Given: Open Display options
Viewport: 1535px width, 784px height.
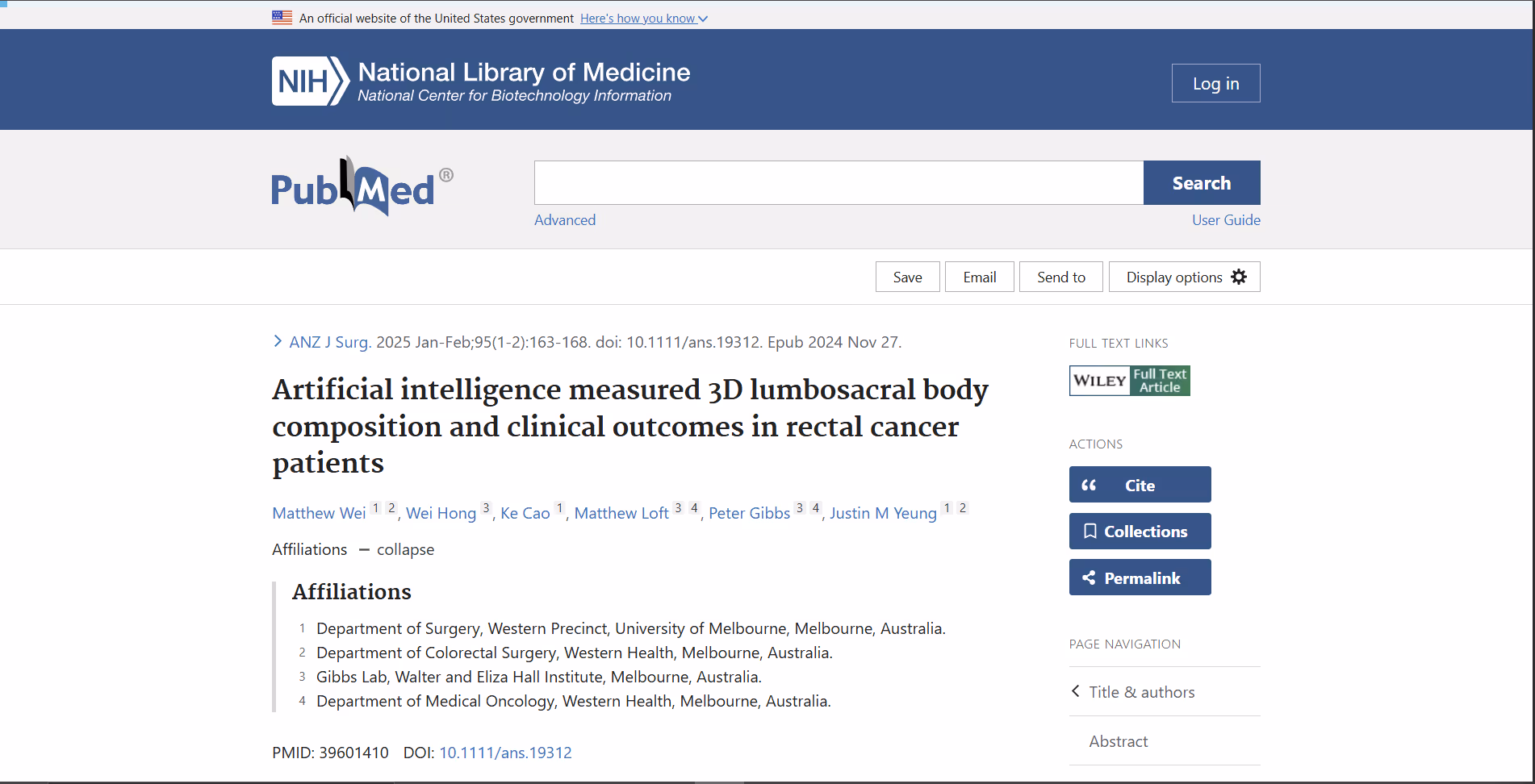Looking at the screenshot, I should click(1184, 277).
